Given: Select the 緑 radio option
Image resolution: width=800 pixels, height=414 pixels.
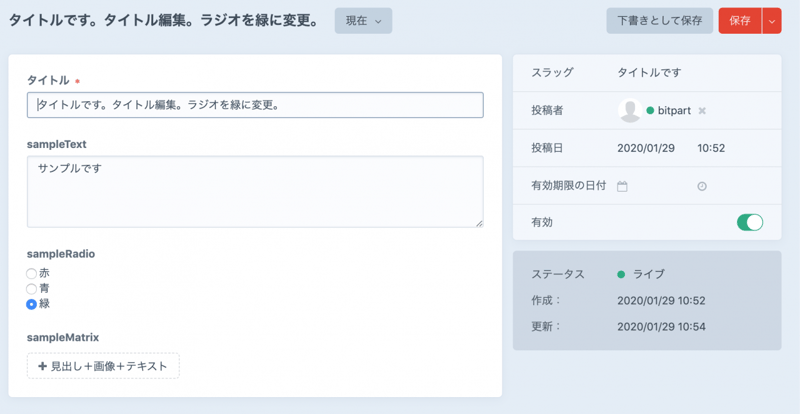Looking at the screenshot, I should point(32,303).
